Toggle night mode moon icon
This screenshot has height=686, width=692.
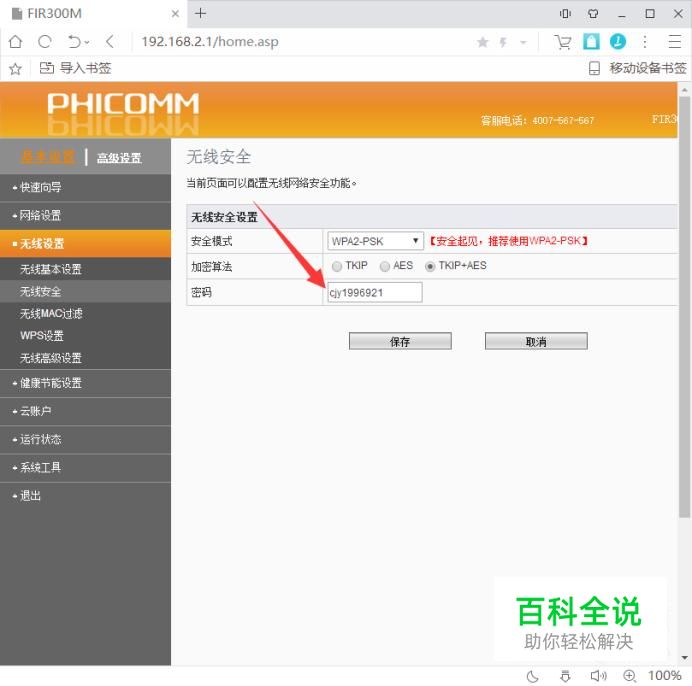pos(533,676)
